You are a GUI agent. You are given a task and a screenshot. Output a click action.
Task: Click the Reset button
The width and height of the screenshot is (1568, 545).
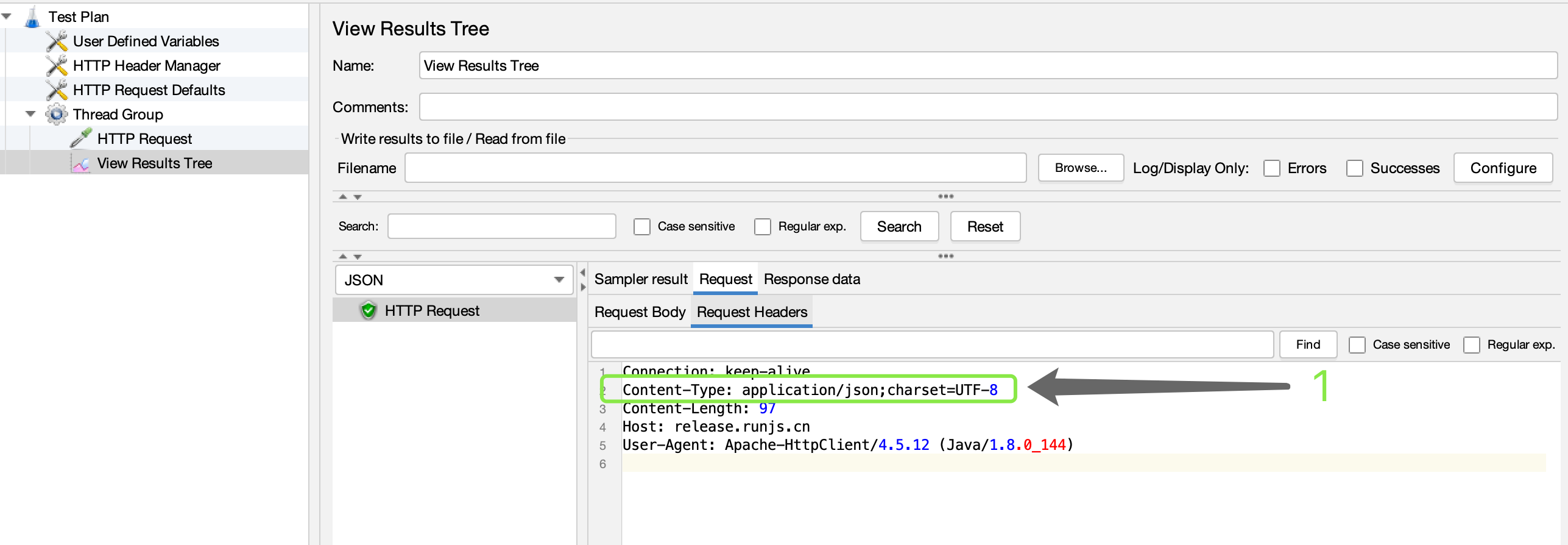click(985, 227)
